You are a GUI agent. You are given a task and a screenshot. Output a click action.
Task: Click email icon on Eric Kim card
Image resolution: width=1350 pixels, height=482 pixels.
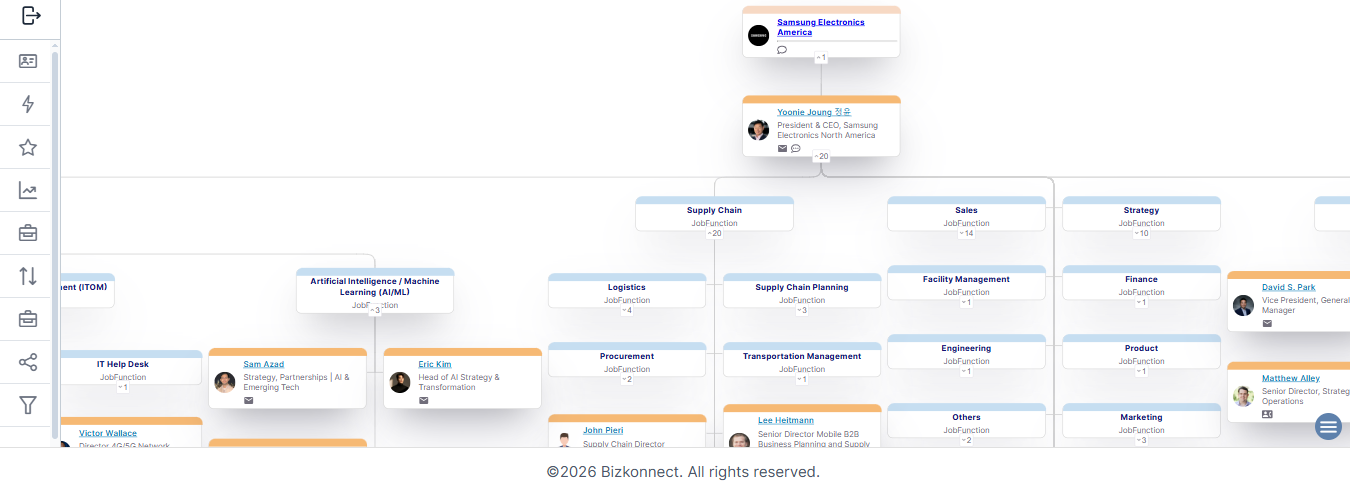point(423,400)
